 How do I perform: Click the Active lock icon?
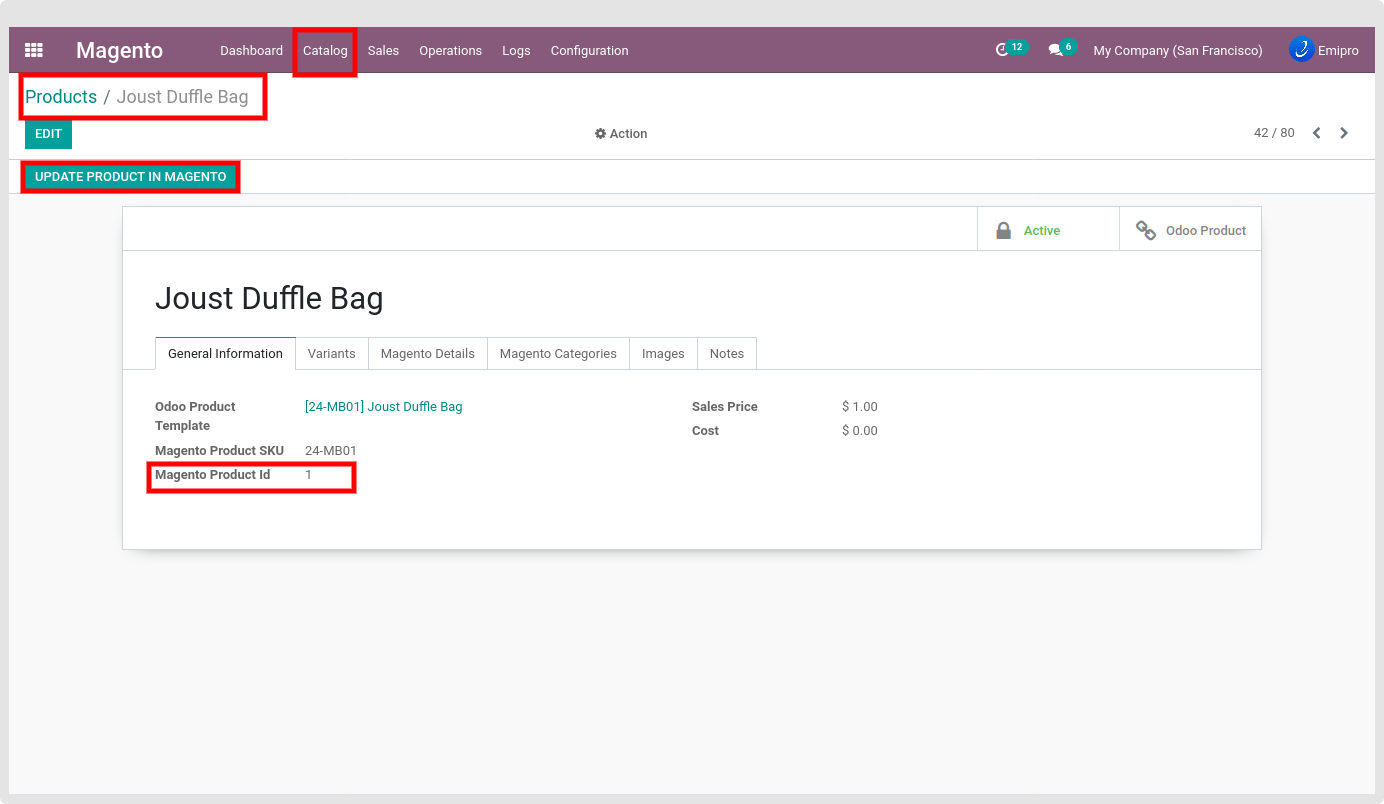(x=1003, y=230)
